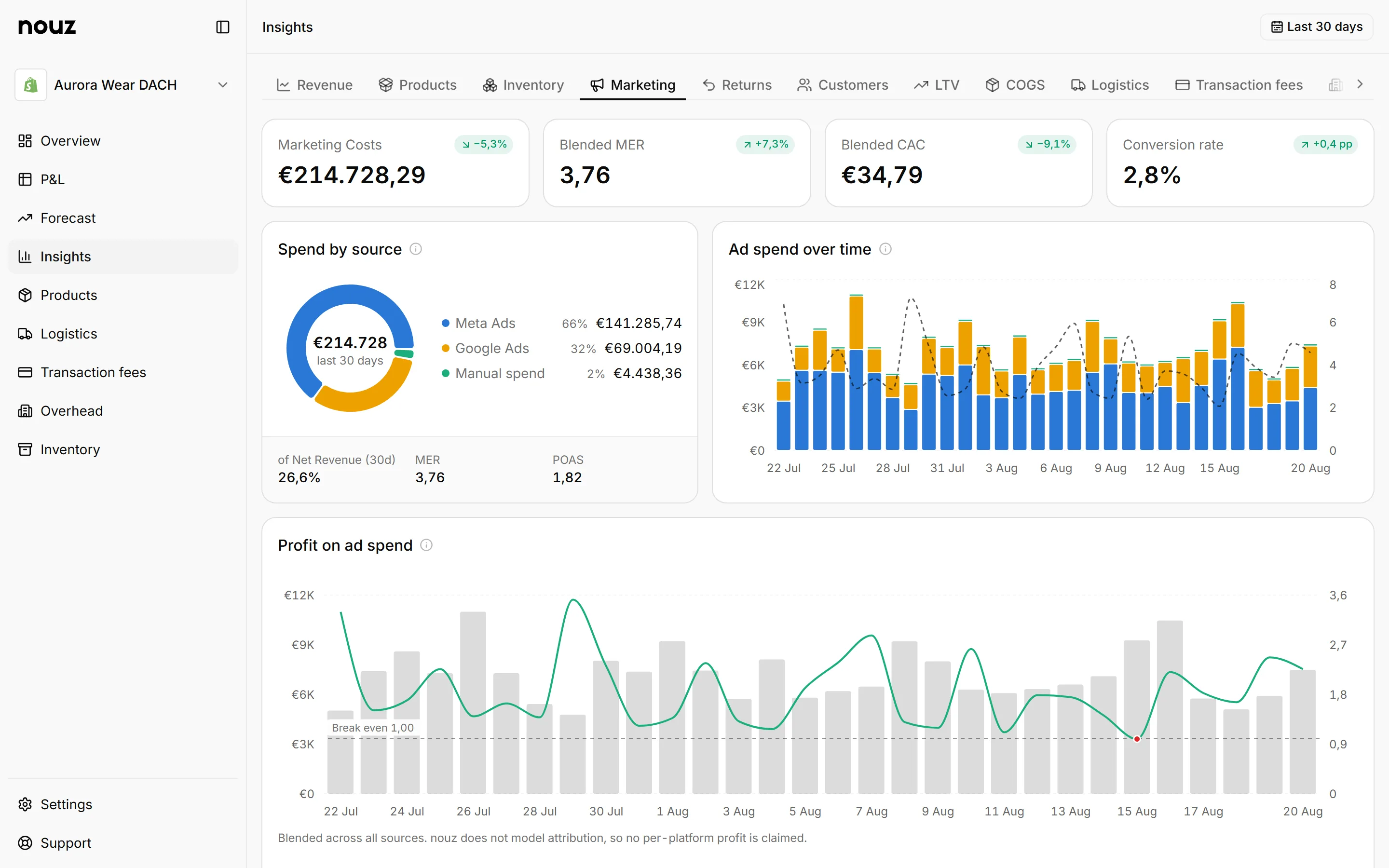Click the P&L table icon in sidebar
The width and height of the screenshot is (1389, 868).
[x=25, y=179]
